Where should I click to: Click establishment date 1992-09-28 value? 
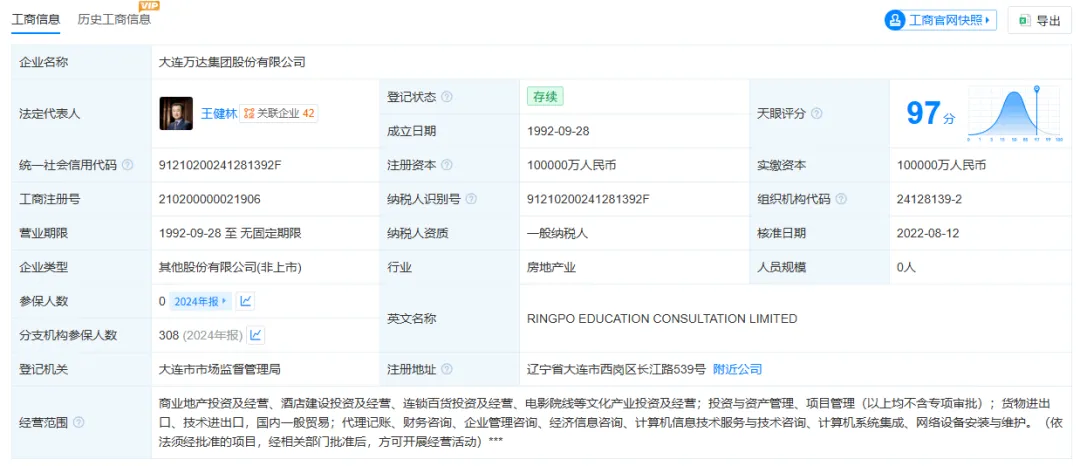558,131
